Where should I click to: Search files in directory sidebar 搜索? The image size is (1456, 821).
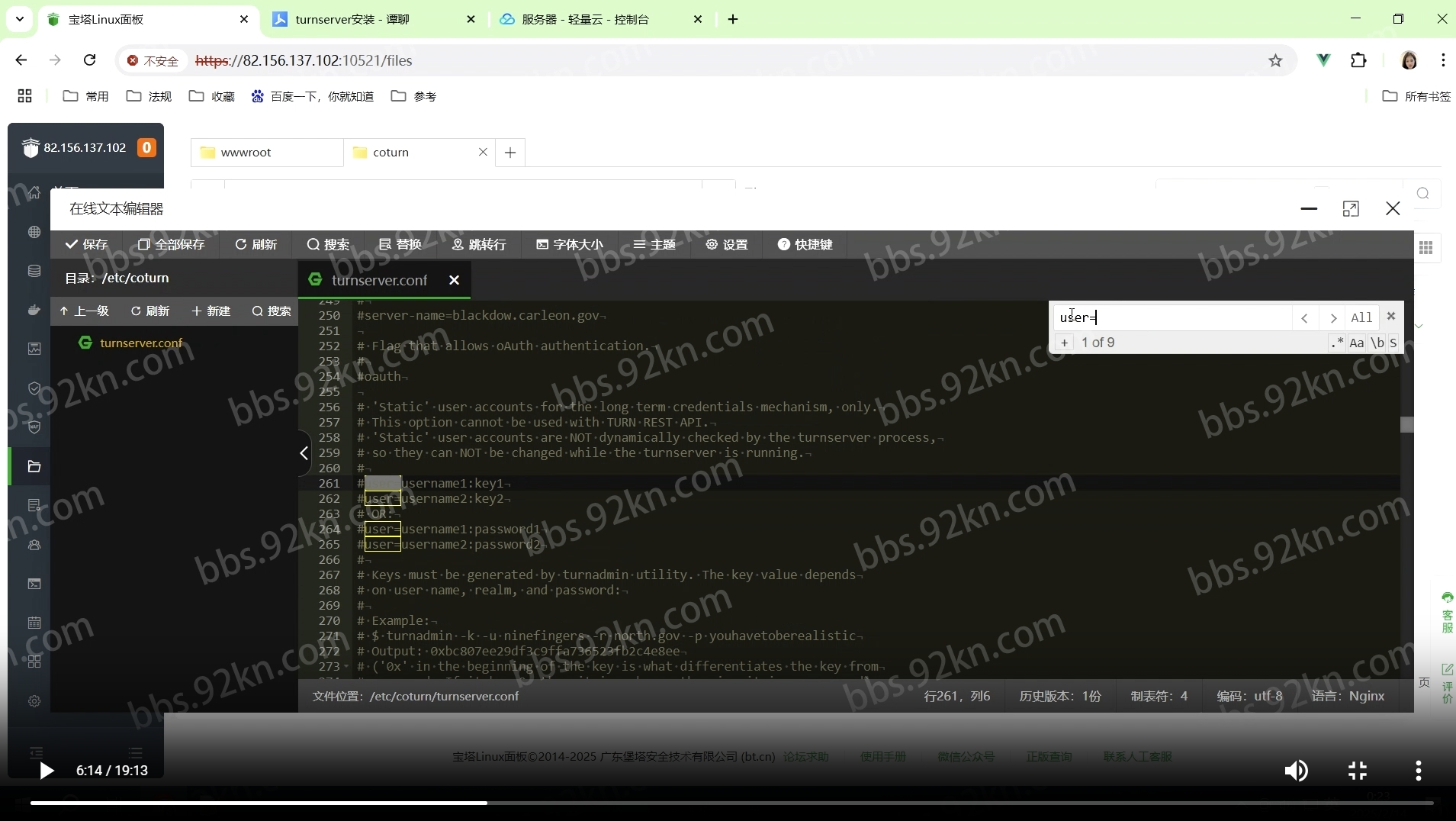point(272,311)
